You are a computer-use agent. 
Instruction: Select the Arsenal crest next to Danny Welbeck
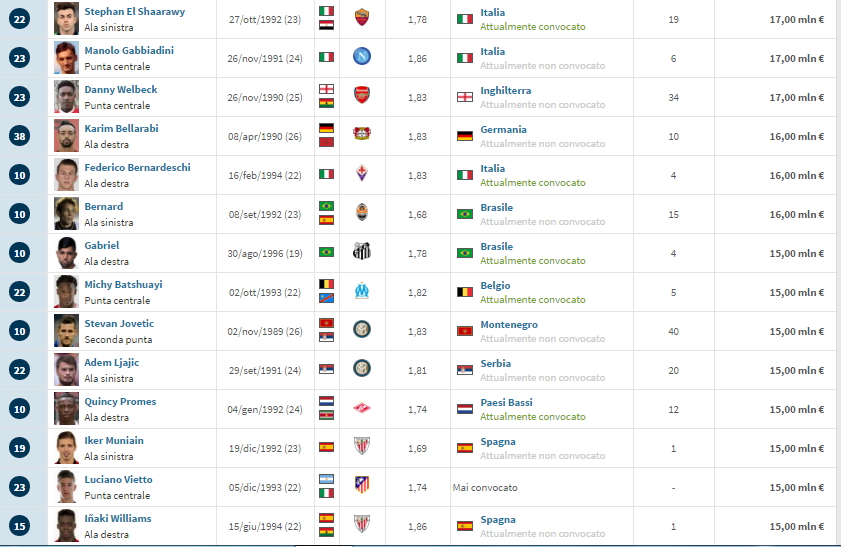pos(362,95)
